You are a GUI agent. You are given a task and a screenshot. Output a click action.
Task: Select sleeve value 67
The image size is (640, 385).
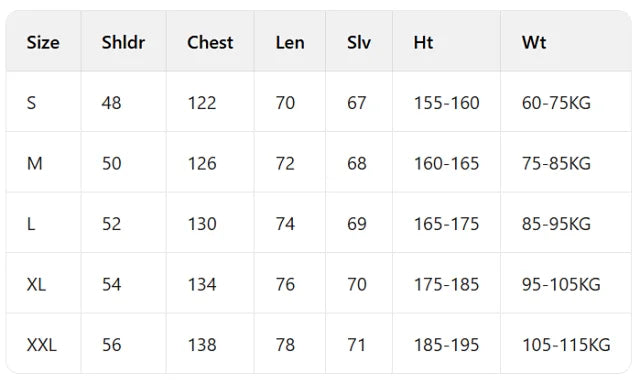(x=357, y=103)
